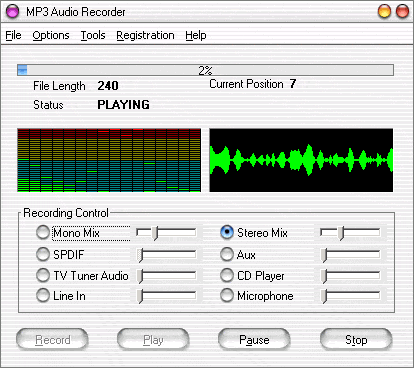Open the Tools menu

[x=93, y=35]
